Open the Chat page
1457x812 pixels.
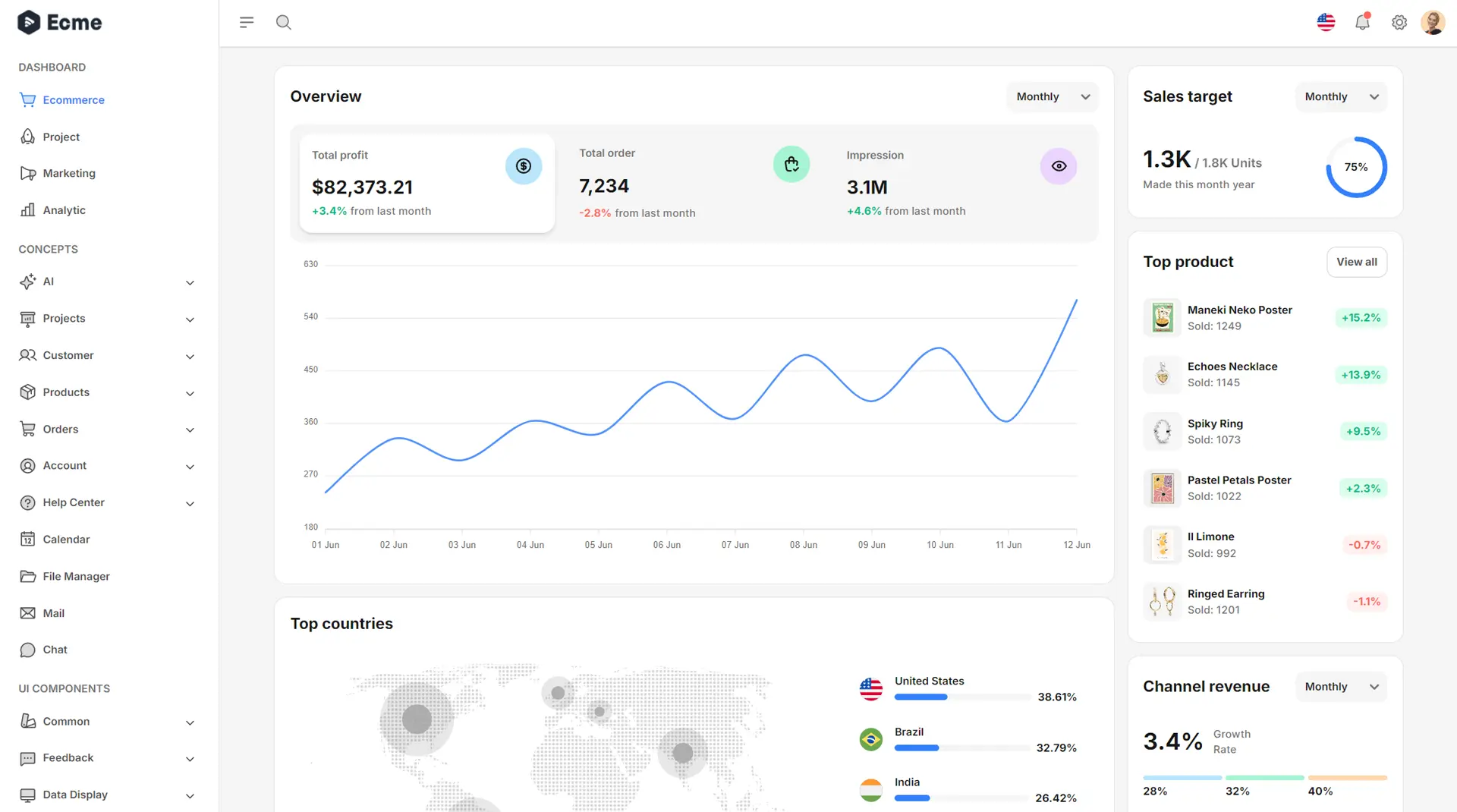click(x=54, y=650)
